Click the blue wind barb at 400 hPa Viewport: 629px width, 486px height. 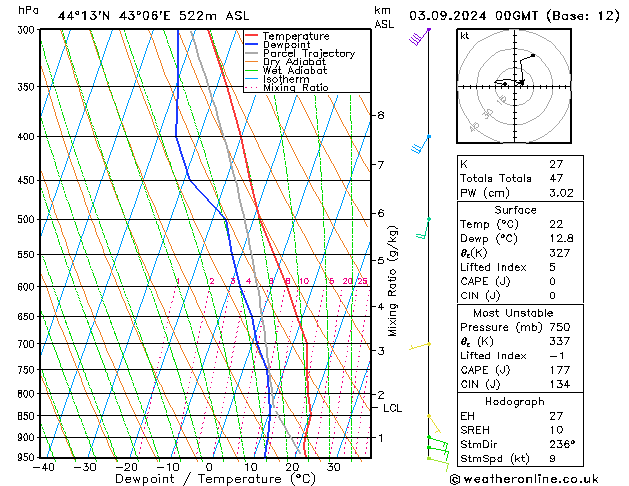420,145
